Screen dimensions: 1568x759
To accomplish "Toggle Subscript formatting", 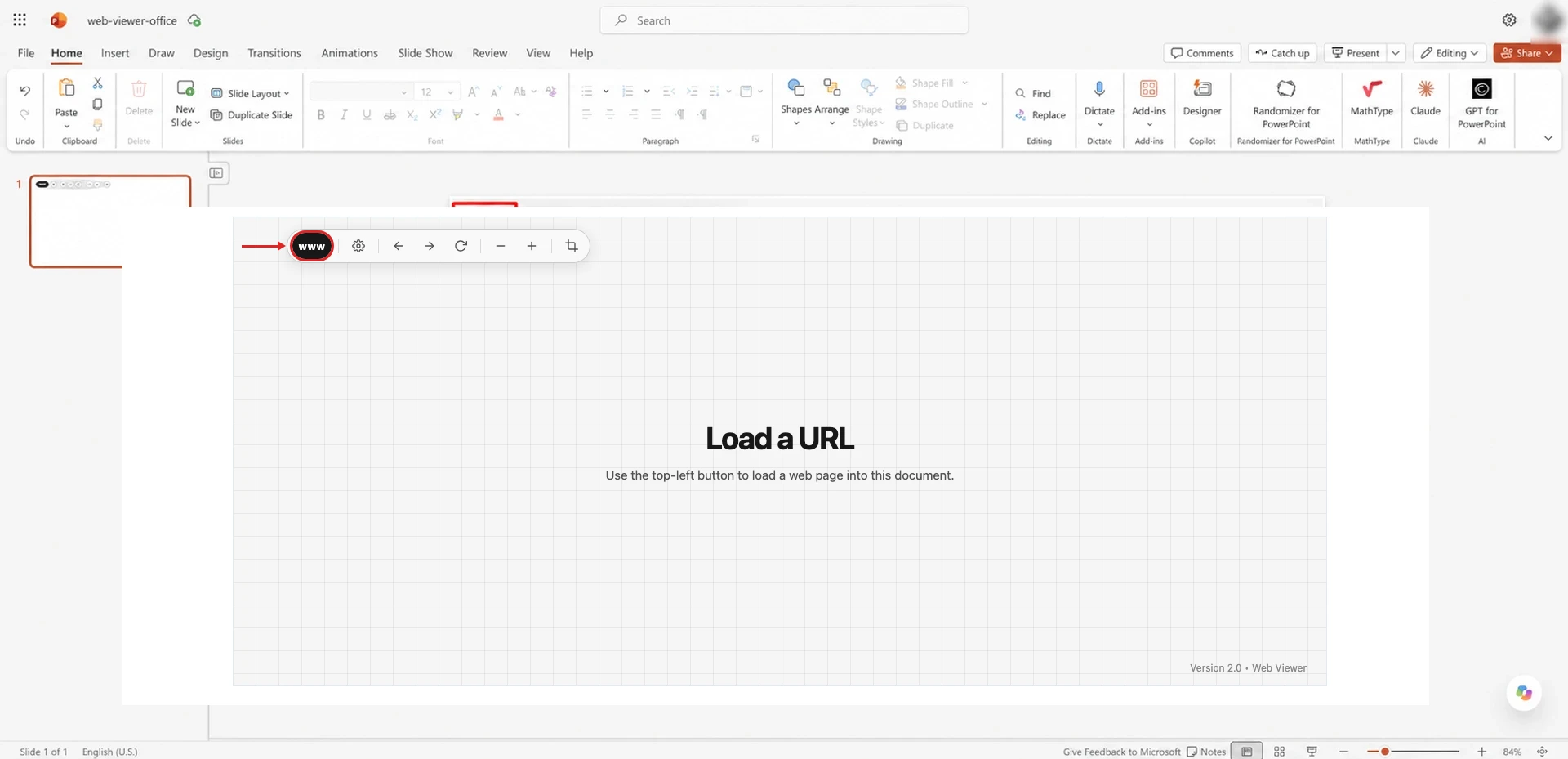I will pos(412,115).
